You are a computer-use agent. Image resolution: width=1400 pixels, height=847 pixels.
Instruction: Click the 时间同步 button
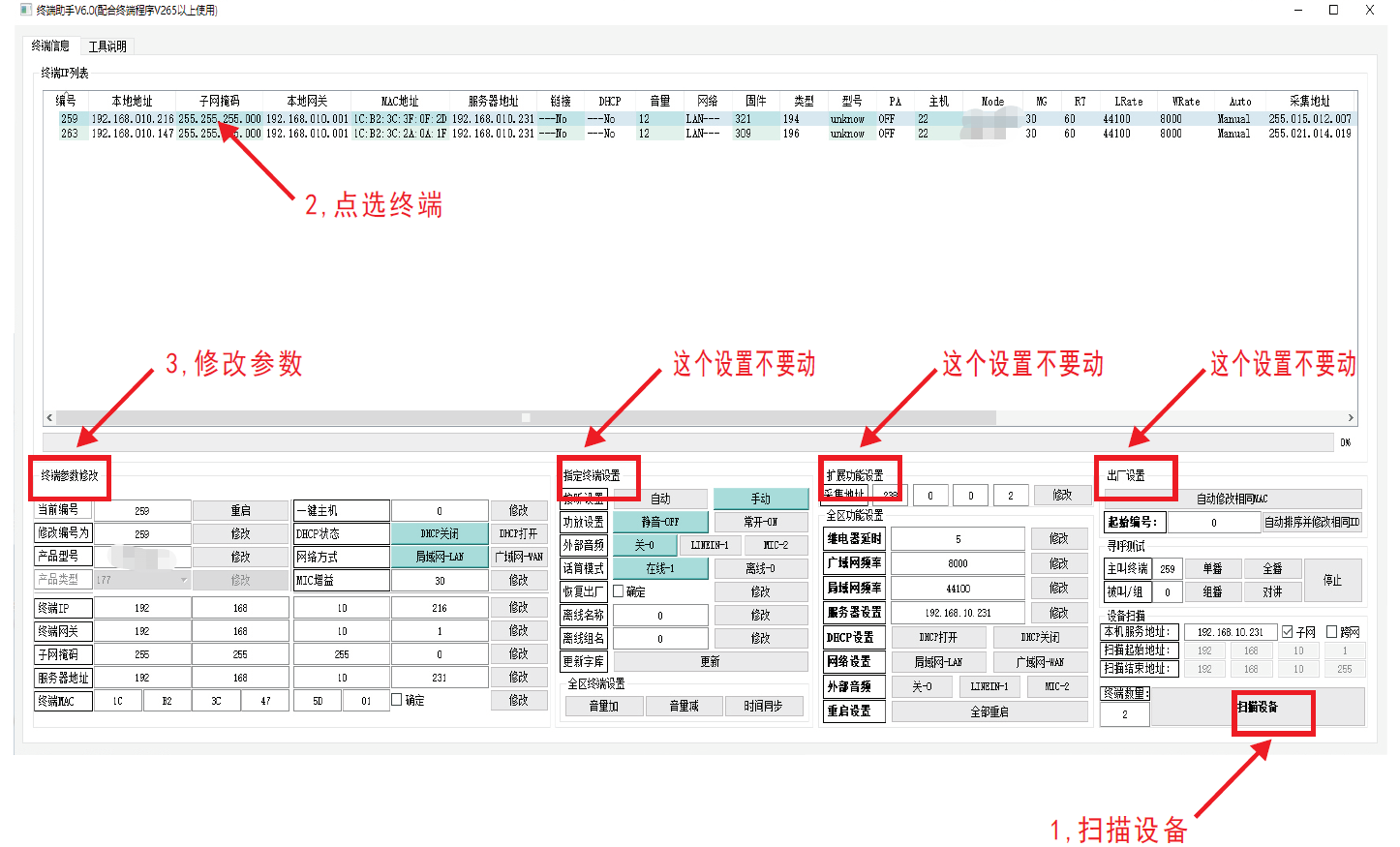(x=763, y=707)
